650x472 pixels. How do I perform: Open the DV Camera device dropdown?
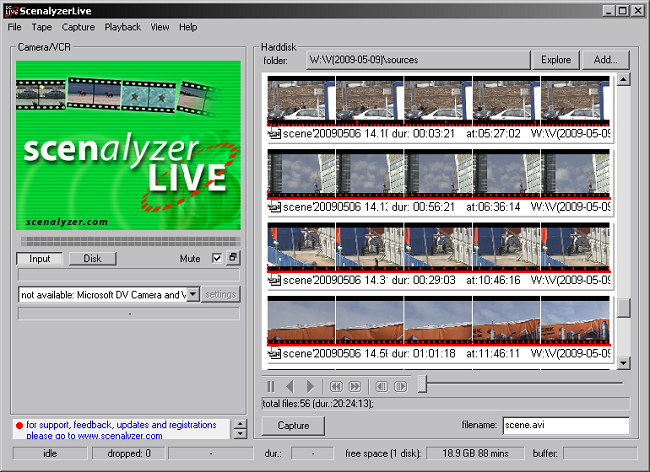[x=193, y=294]
